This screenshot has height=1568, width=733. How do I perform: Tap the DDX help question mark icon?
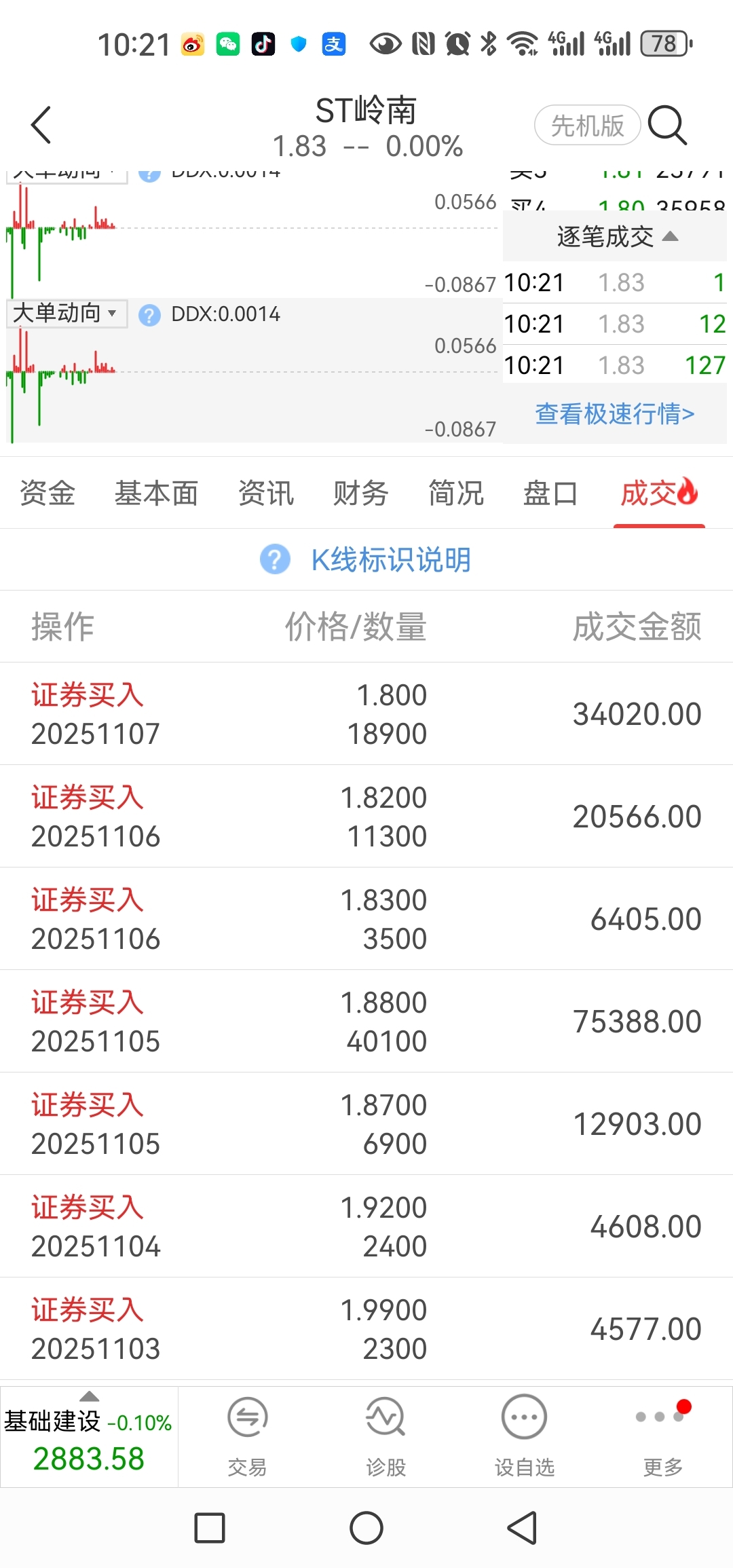pyautogui.click(x=149, y=315)
